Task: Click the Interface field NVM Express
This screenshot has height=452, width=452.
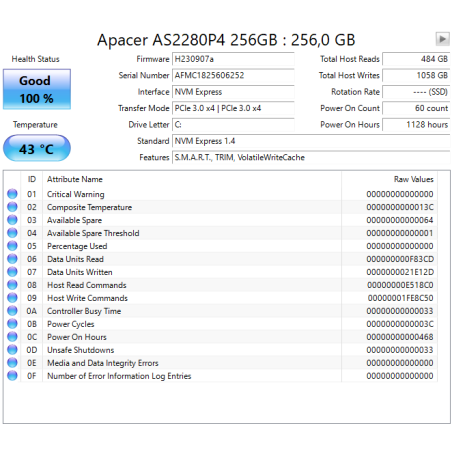Action: (233, 92)
